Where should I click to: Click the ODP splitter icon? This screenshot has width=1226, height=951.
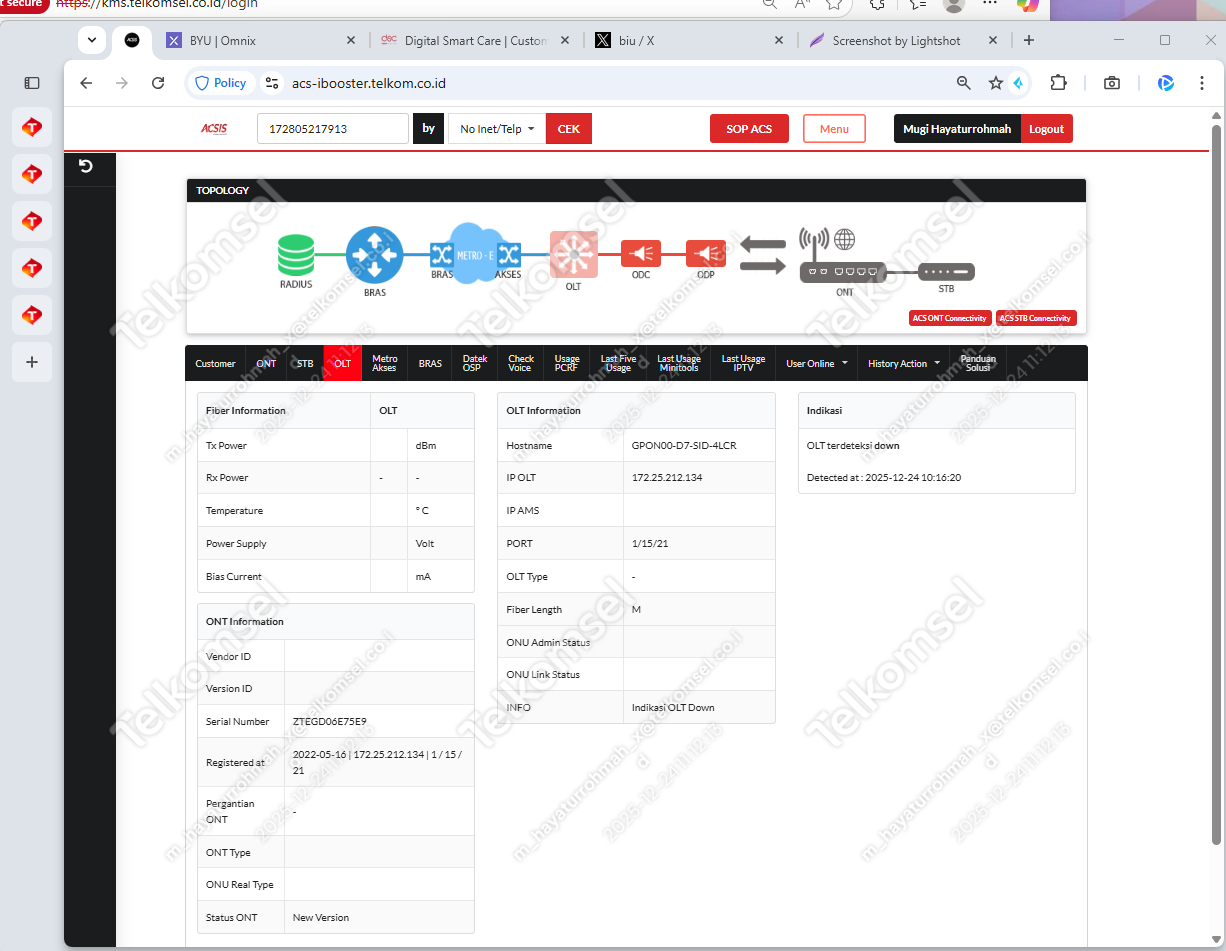point(706,254)
